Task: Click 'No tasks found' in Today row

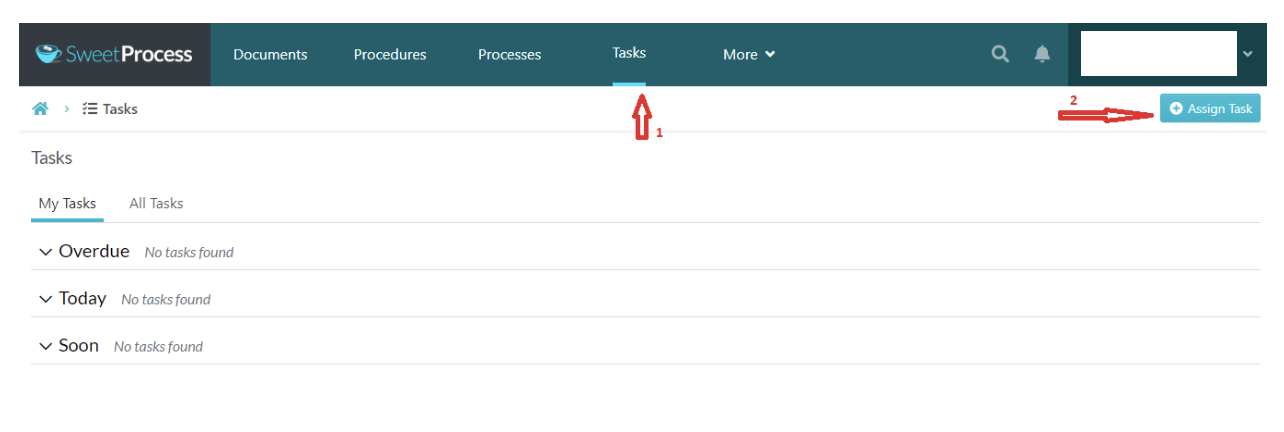Action: 166,300
